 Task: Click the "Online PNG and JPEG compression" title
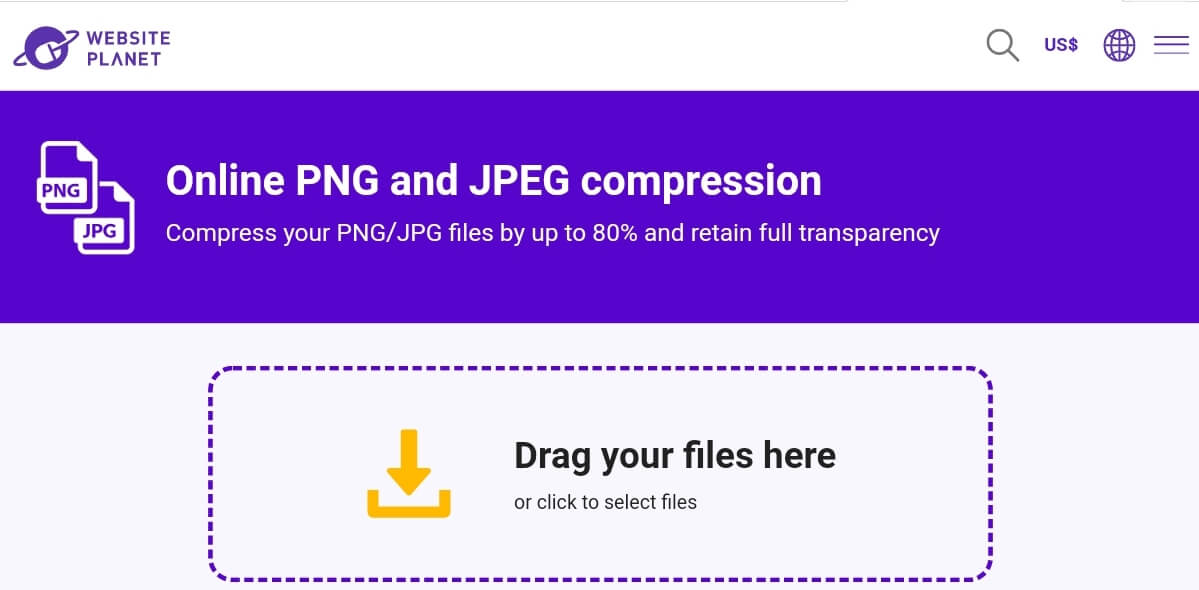pyautogui.click(x=493, y=181)
